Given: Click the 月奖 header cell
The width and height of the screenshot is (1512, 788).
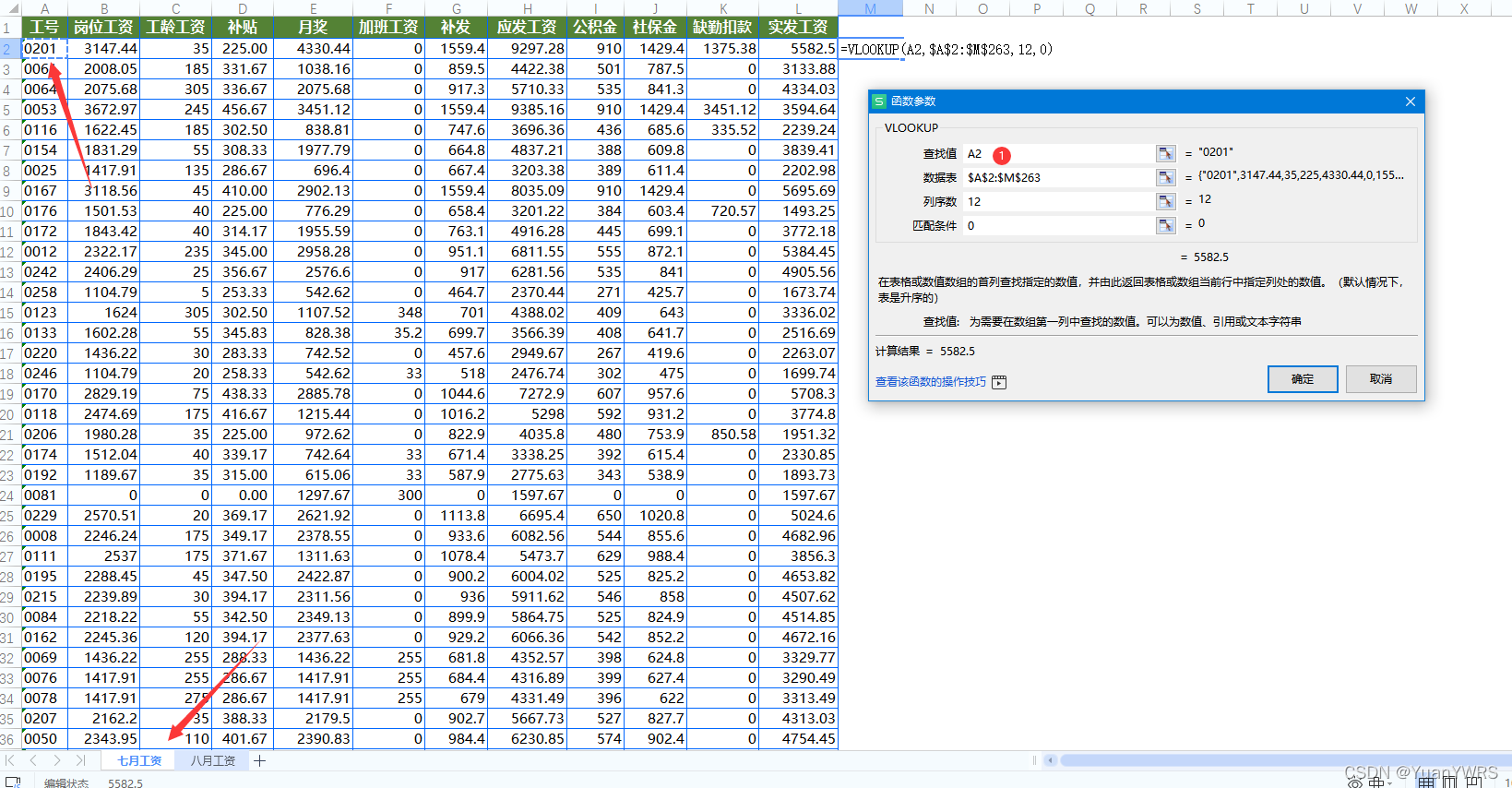Looking at the screenshot, I should (x=313, y=28).
